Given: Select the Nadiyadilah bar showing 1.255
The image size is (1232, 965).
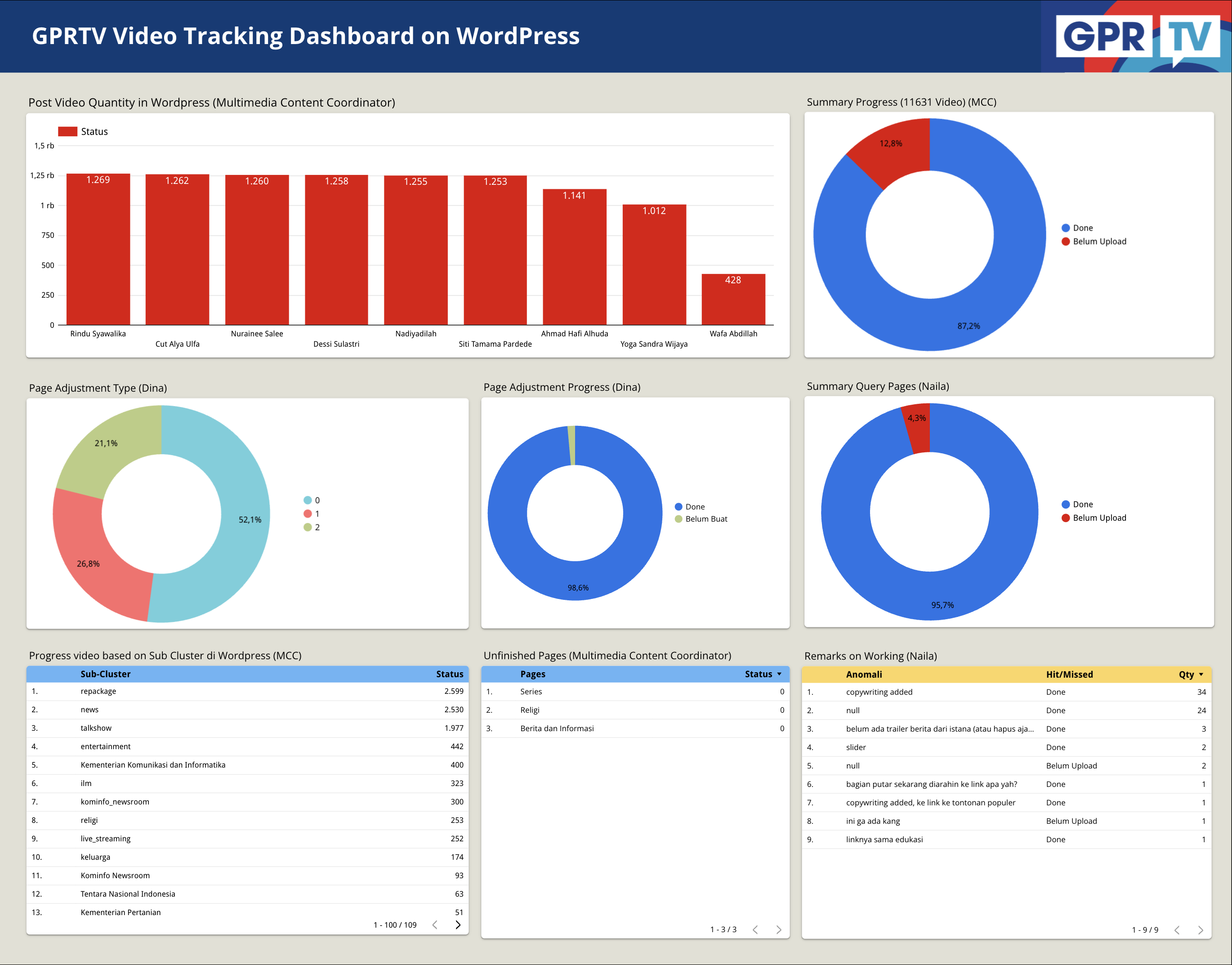Looking at the screenshot, I should [x=416, y=250].
